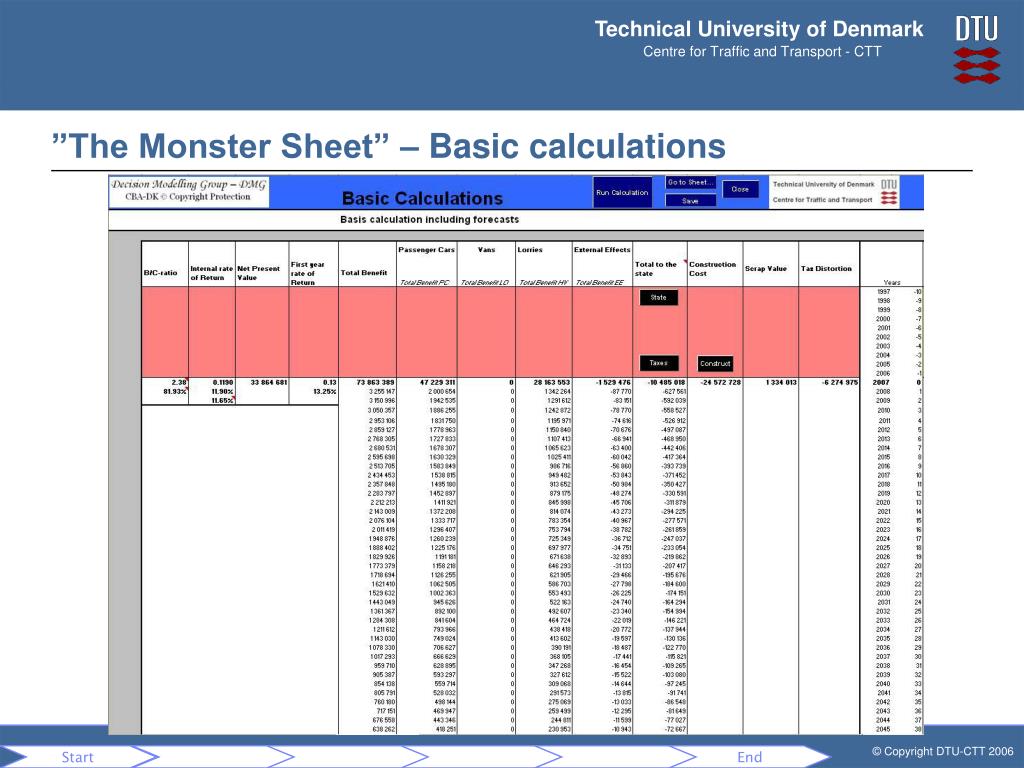The width and height of the screenshot is (1024, 768).
Task: Click the Decision Modelling Group – DMG badge
Action: point(188,191)
